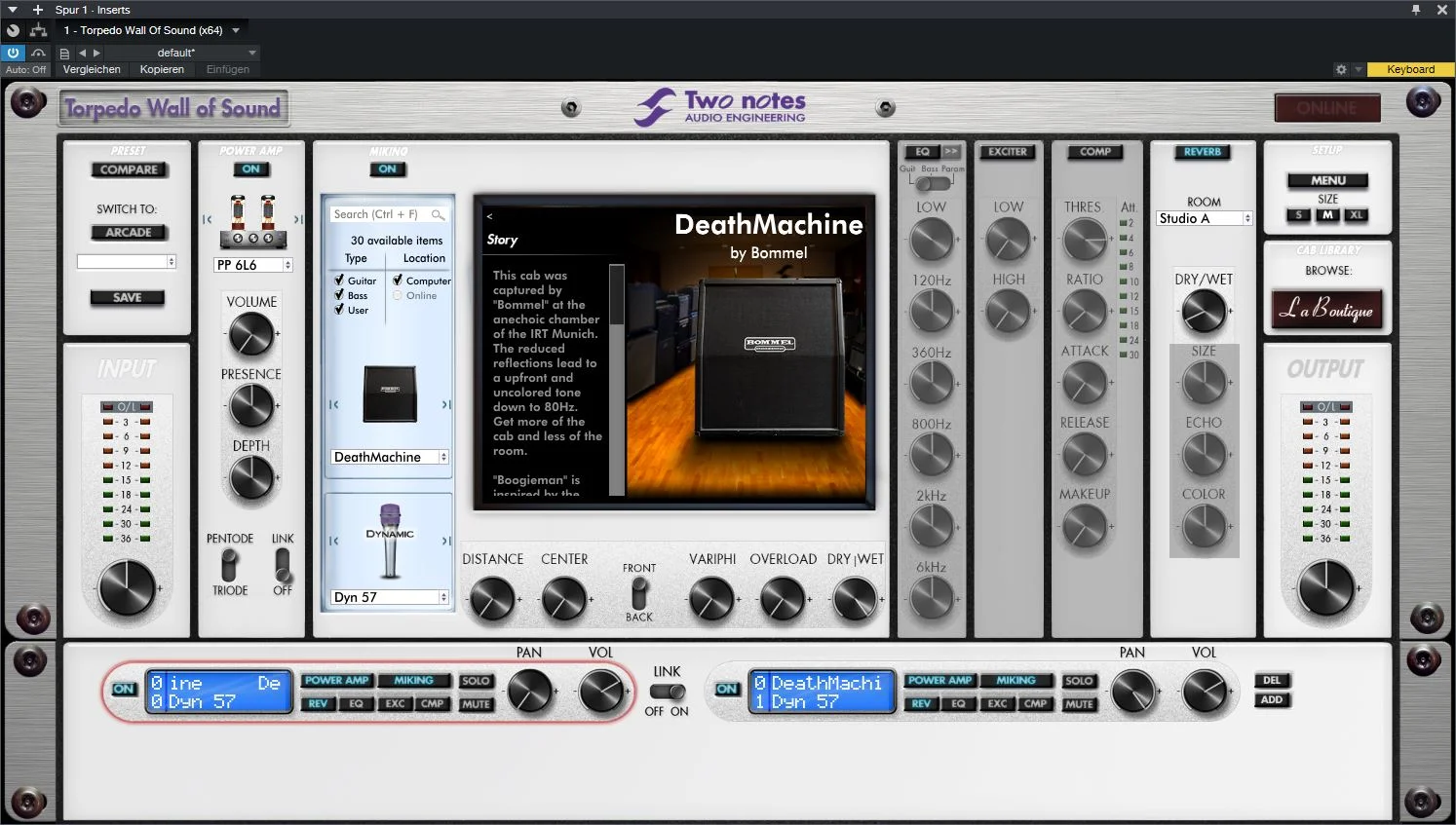Go to previous cabinet arrow
This screenshot has height=825, width=1456.
[x=333, y=404]
